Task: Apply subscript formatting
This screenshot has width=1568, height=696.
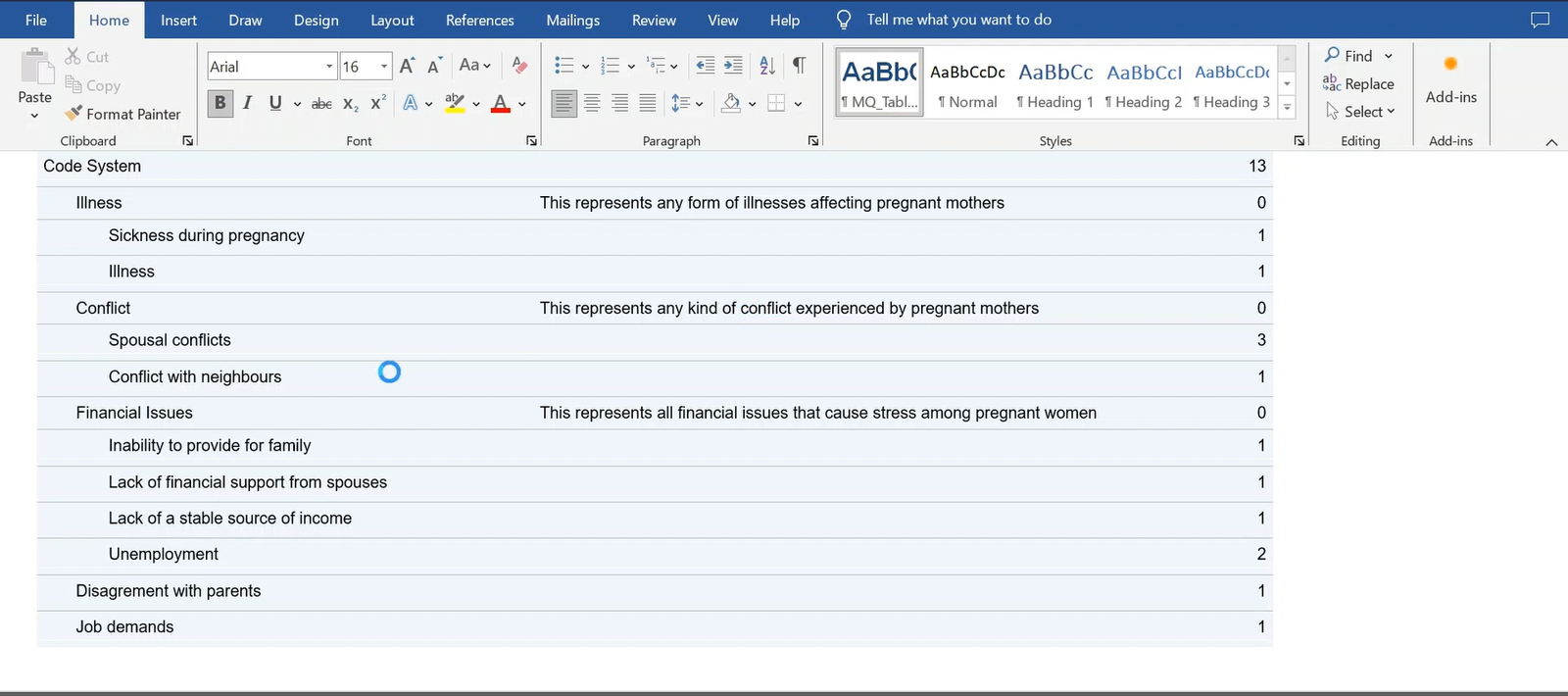Action: click(x=350, y=103)
